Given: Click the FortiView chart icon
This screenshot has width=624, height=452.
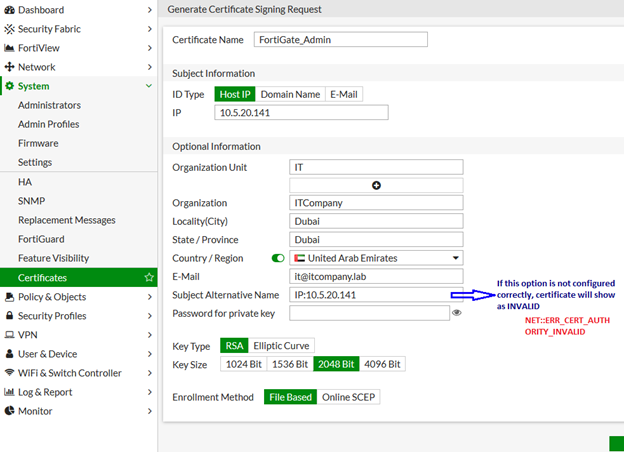Looking at the screenshot, I should [x=9, y=48].
